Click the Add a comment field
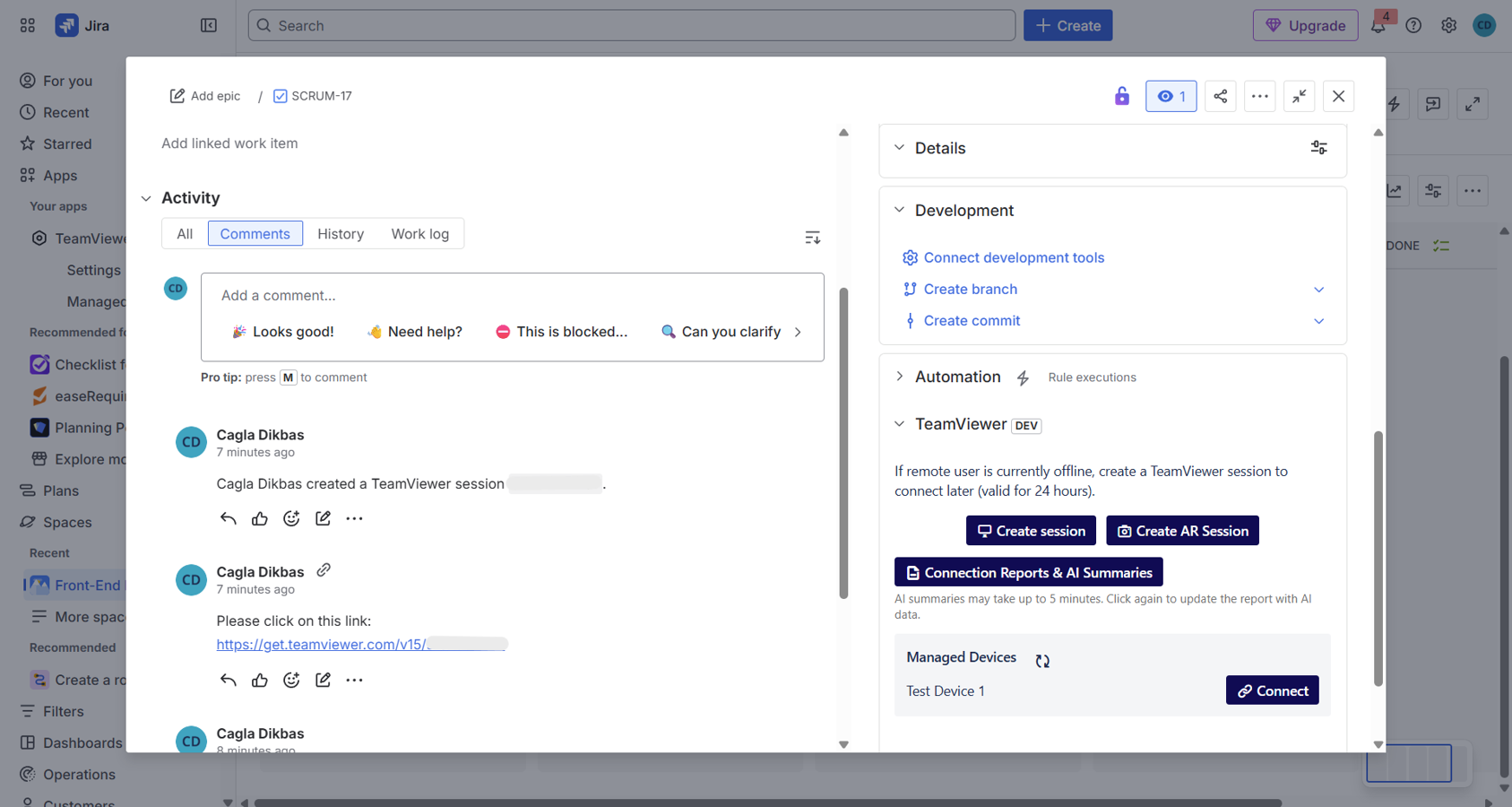1512x807 pixels. [x=512, y=296]
